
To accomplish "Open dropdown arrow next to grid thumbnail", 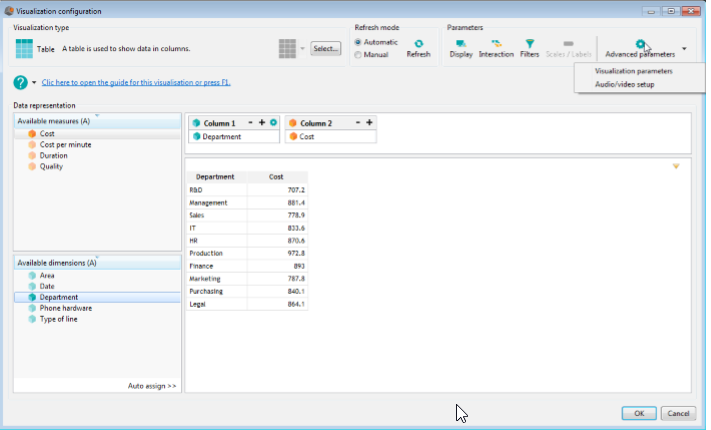I will [302, 49].
